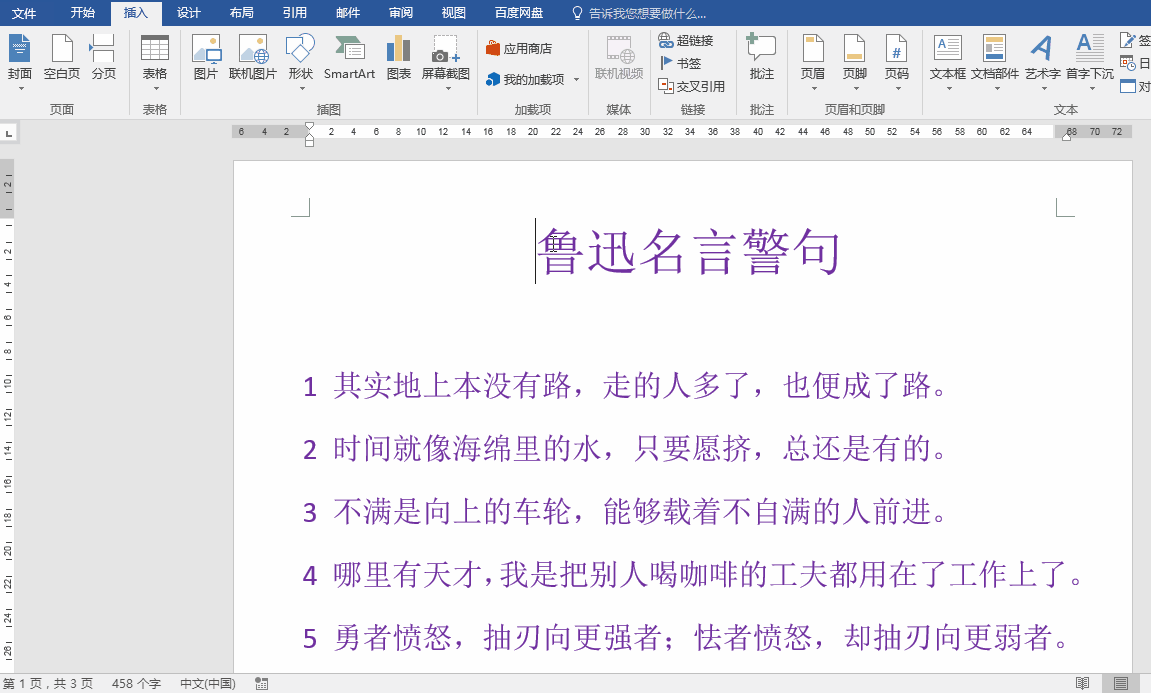Insert an Online Picture (联机图片)

click(x=253, y=59)
